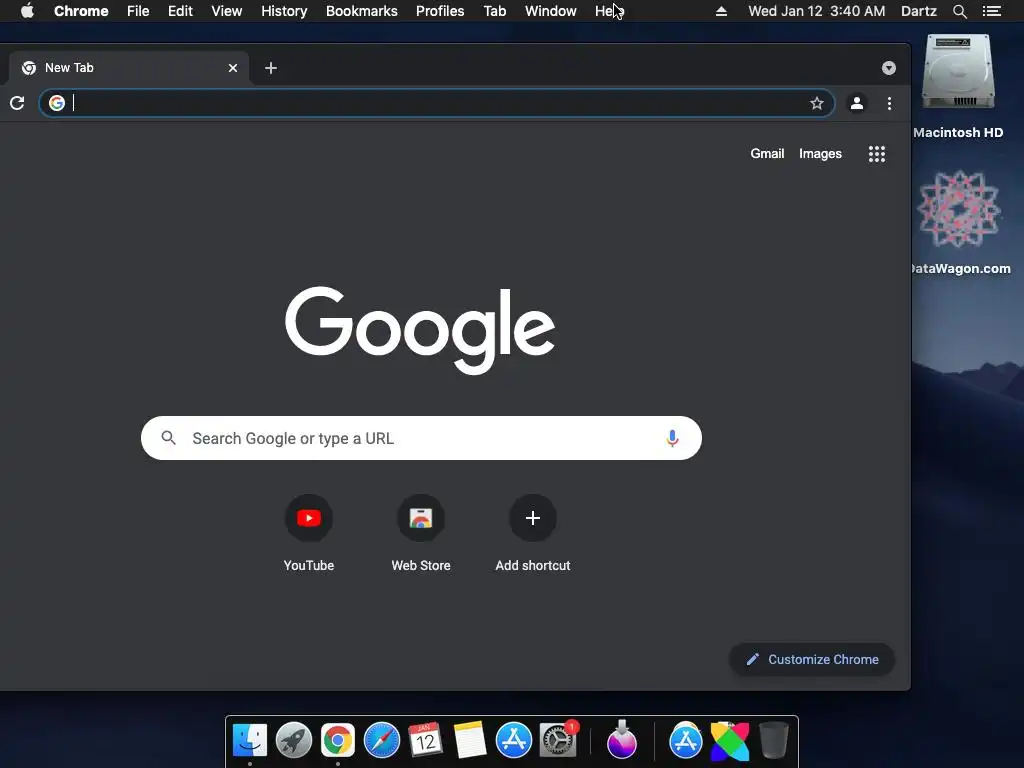This screenshot has width=1024, height=768.
Task: Open the Help menu
Action: pos(608,11)
